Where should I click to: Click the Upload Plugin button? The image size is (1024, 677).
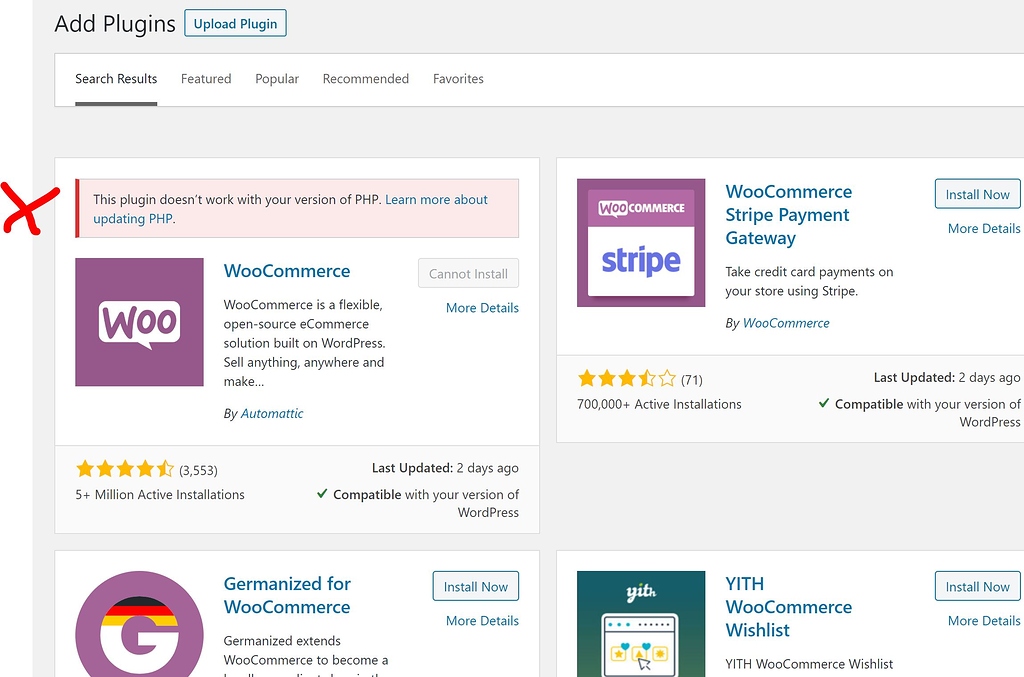click(235, 22)
